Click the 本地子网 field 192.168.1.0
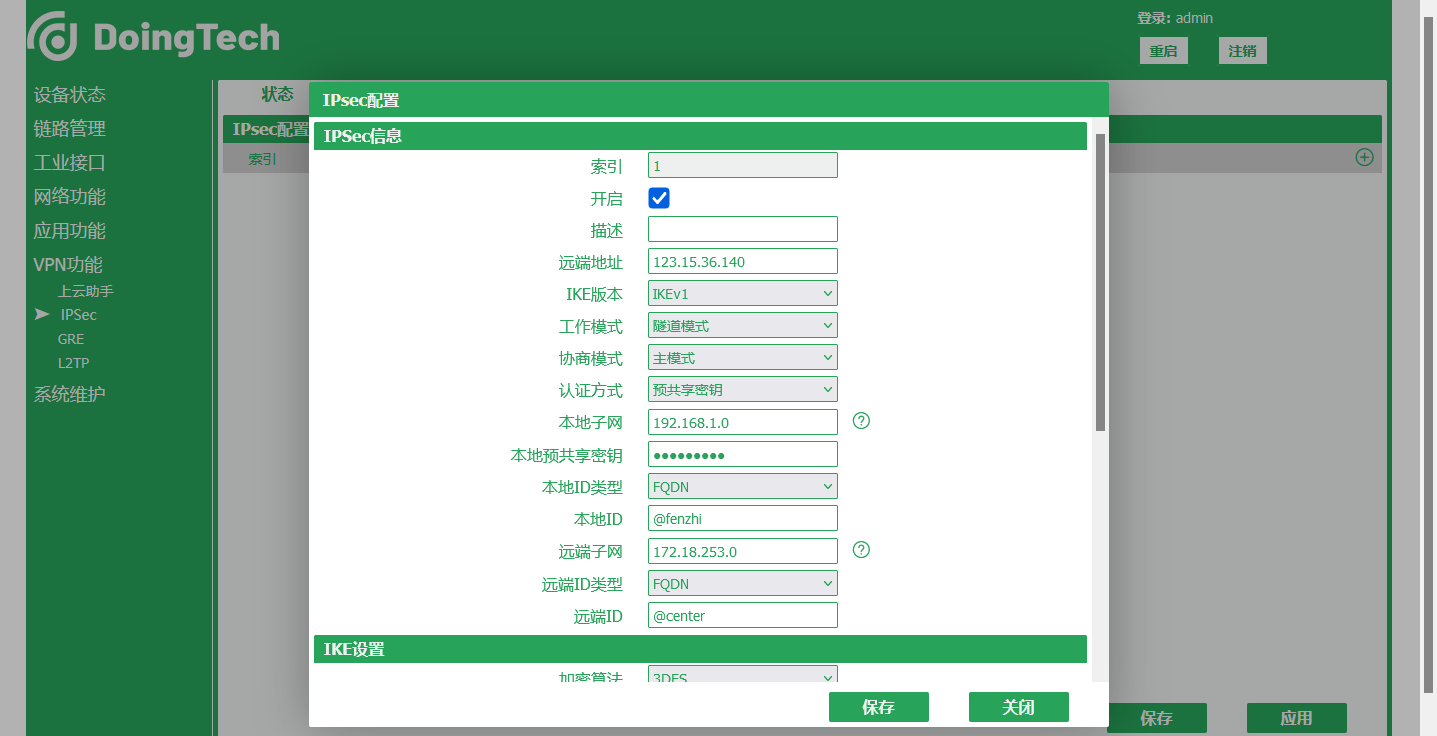Image resolution: width=1437 pixels, height=736 pixels. pyautogui.click(x=743, y=422)
